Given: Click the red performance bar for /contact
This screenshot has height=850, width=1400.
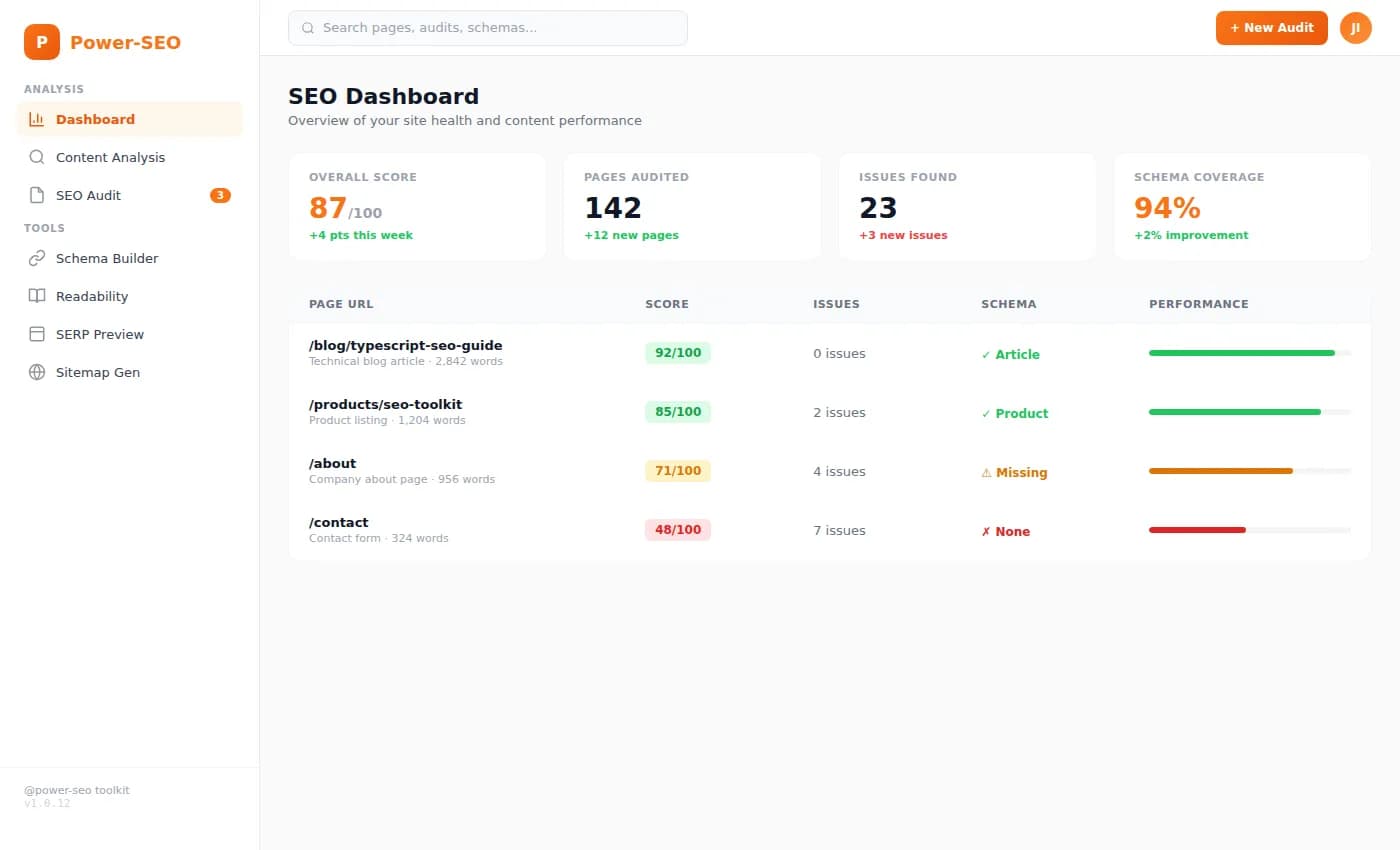Looking at the screenshot, I should [x=1197, y=530].
